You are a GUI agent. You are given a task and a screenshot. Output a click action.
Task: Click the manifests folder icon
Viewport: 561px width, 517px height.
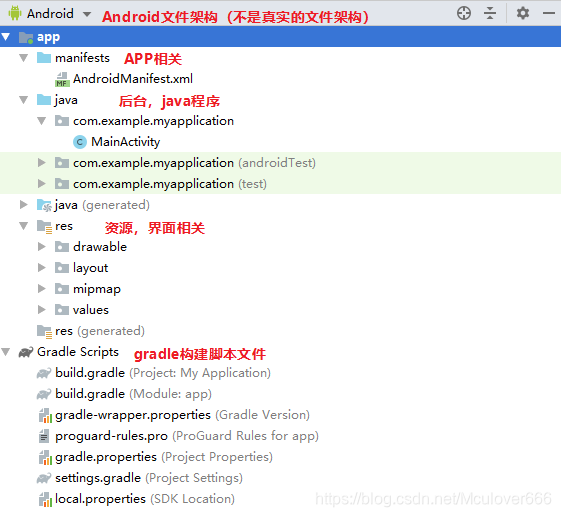(x=44, y=57)
